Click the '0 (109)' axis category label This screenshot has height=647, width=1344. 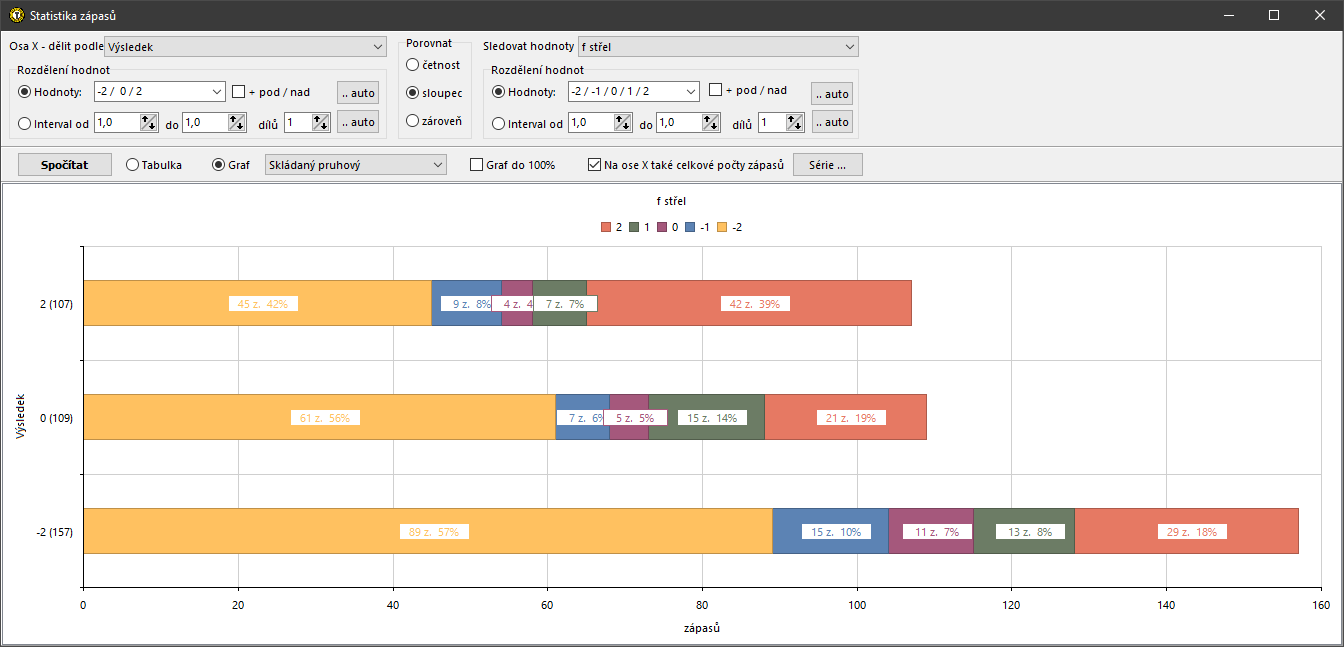[x=56, y=418]
